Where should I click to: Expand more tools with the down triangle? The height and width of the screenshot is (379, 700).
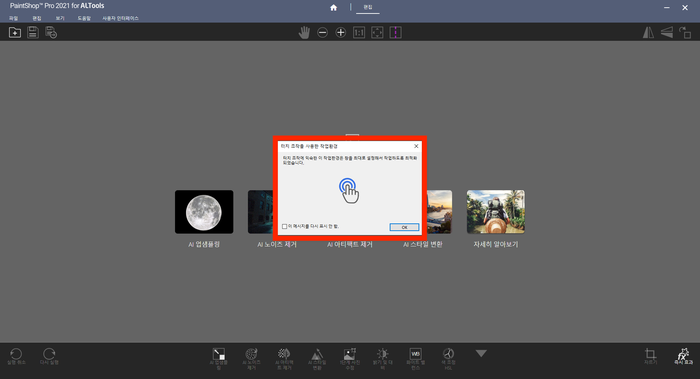click(481, 354)
